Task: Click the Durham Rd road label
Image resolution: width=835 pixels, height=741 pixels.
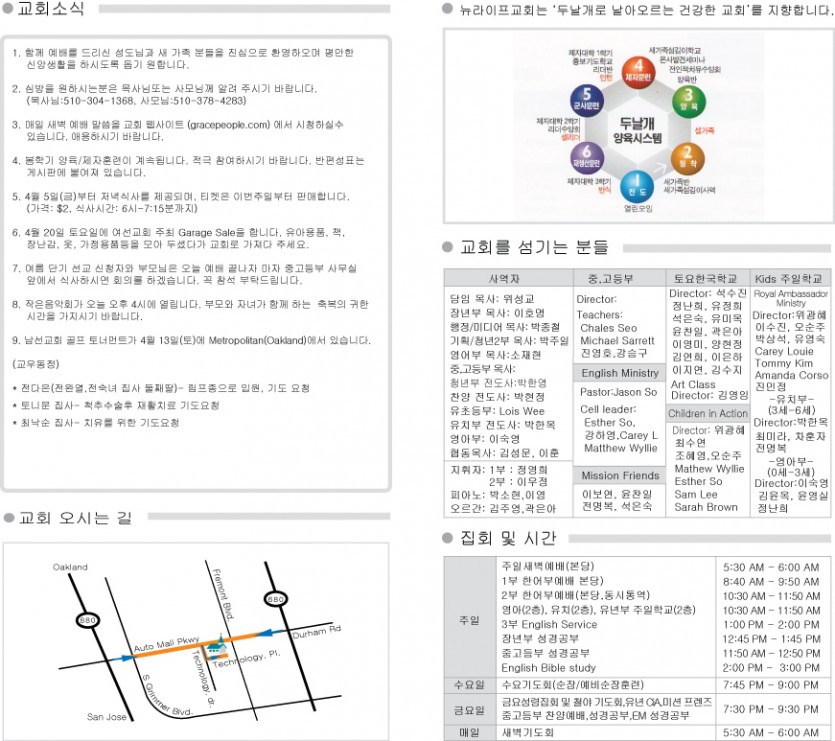Action: pyautogui.click(x=316, y=632)
